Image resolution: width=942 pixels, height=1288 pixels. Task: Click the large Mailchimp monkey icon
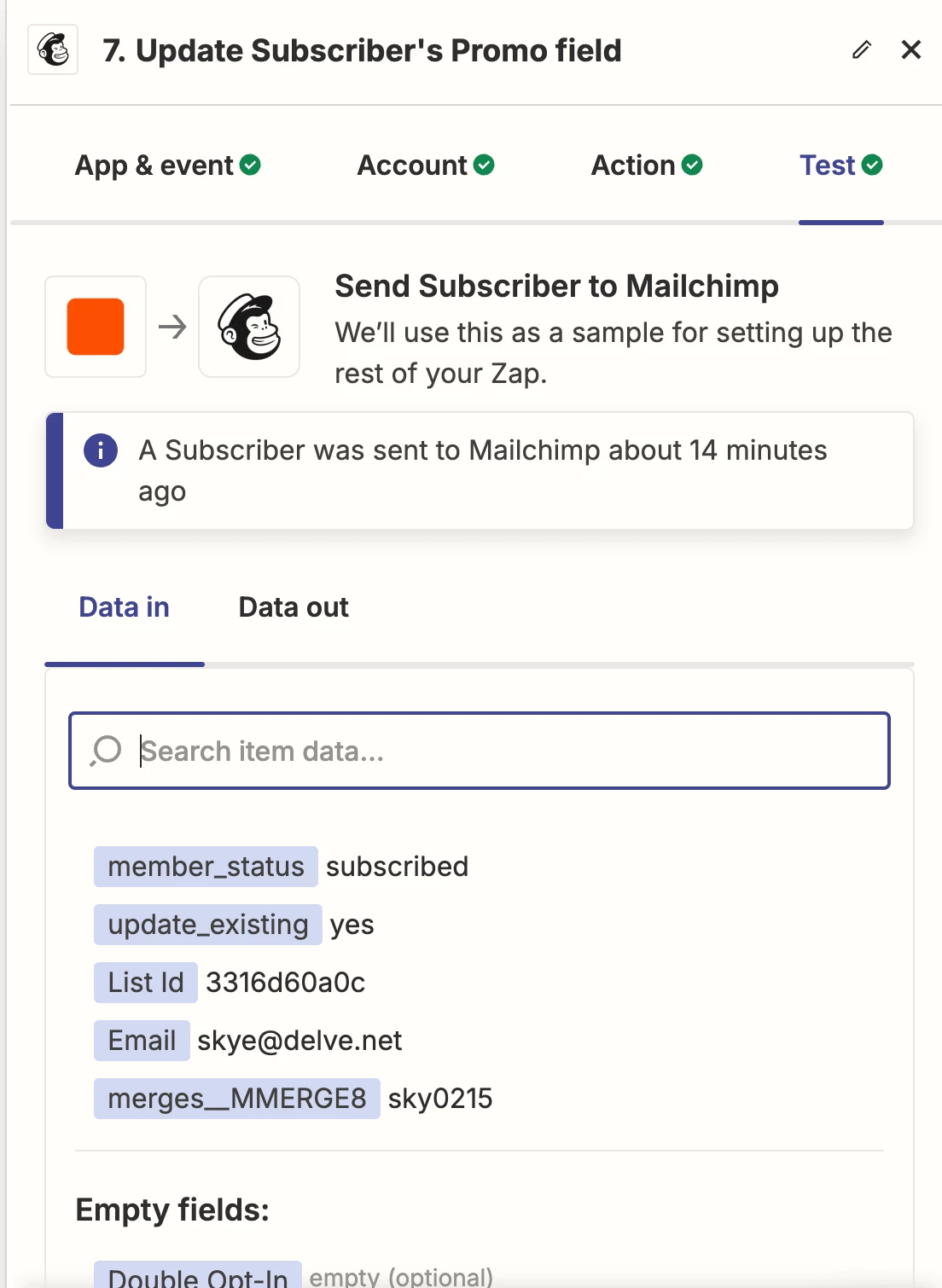249,327
